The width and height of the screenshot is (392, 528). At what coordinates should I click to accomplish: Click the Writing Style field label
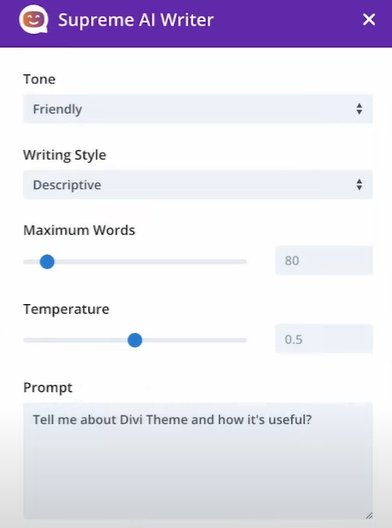point(65,155)
